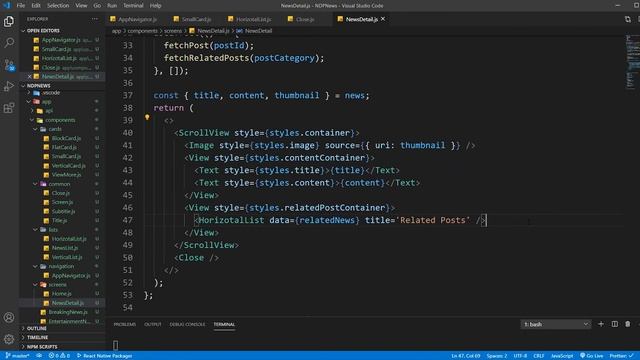Open Home.js in the screens folder

pos(61,294)
